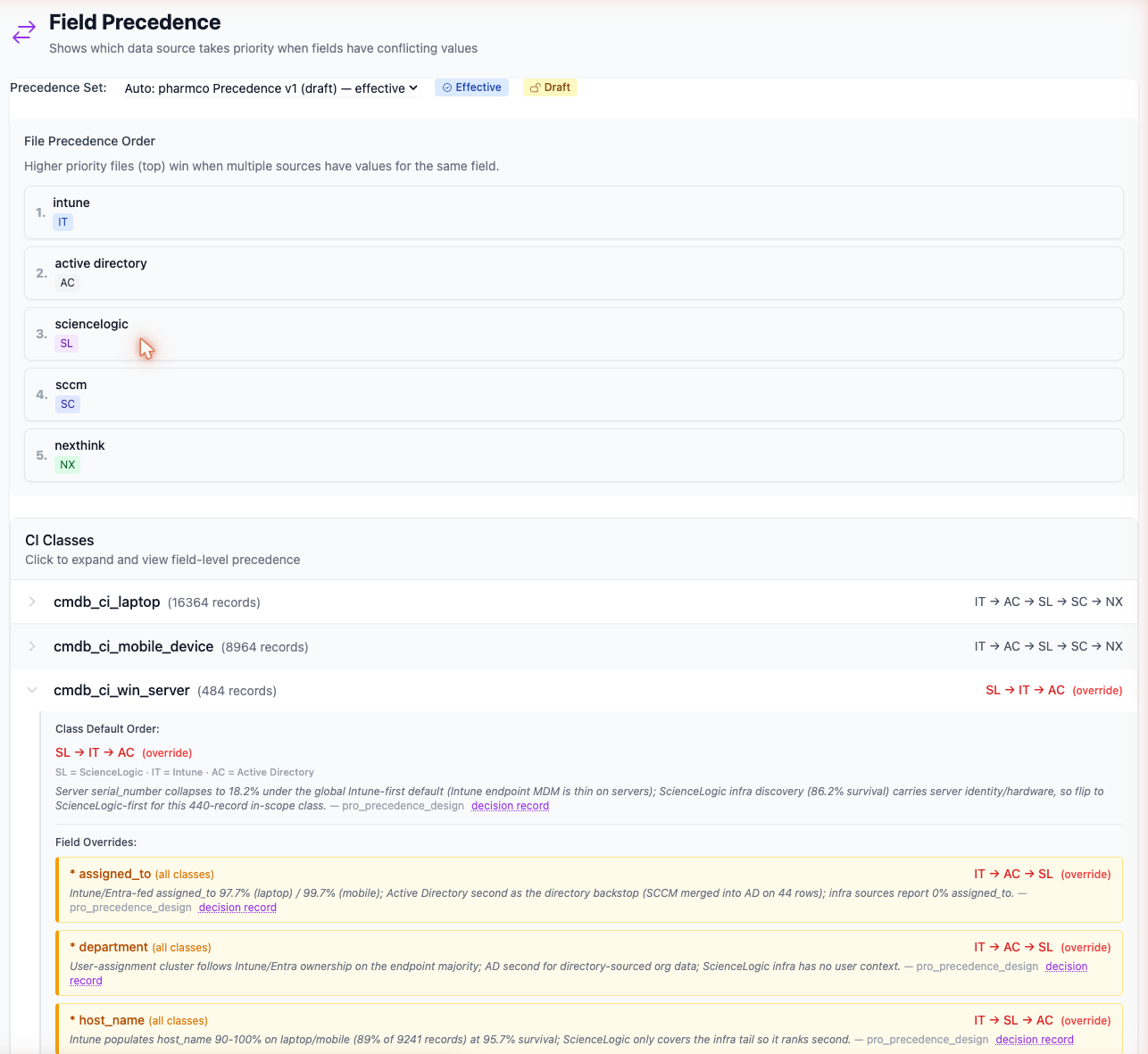Click IT → AC → SL order on assigned_to card
The width and height of the screenshot is (1148, 1054).
point(1013,874)
